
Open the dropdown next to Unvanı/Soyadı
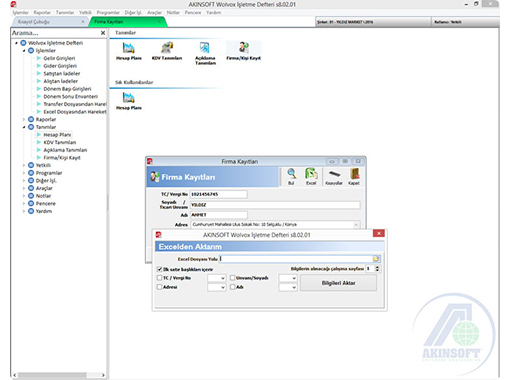pyautogui.click(x=288, y=278)
